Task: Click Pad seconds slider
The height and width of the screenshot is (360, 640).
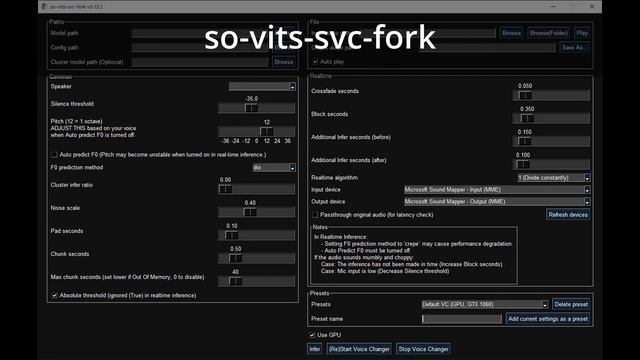Action: click(256, 235)
